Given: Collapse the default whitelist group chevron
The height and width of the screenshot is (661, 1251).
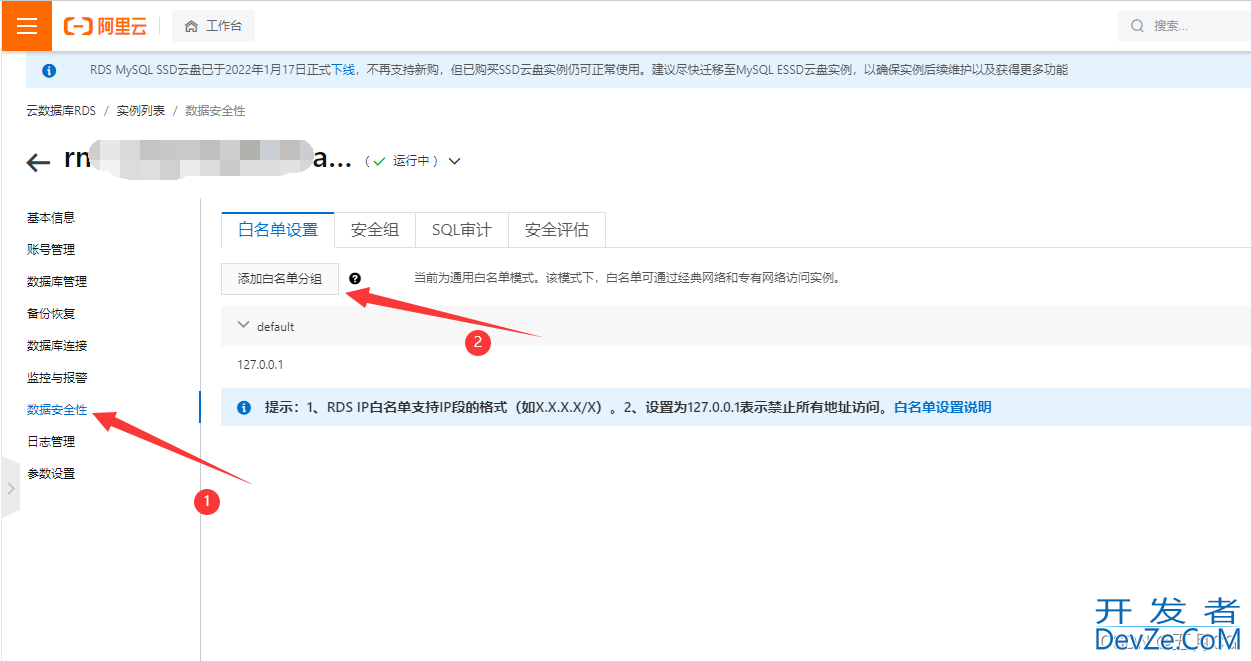Looking at the screenshot, I should 243,326.
